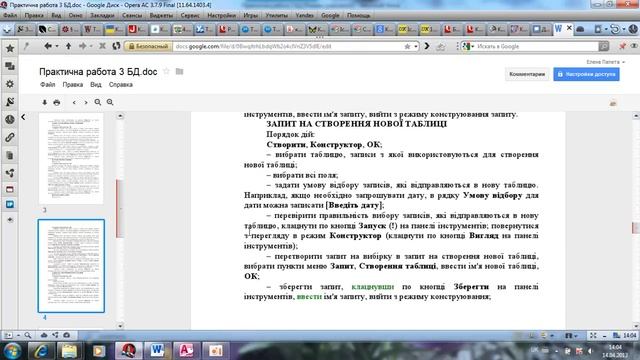Open the Файл menu in Opera menu bar
This screenshot has width=640, height=360.
(10, 16)
